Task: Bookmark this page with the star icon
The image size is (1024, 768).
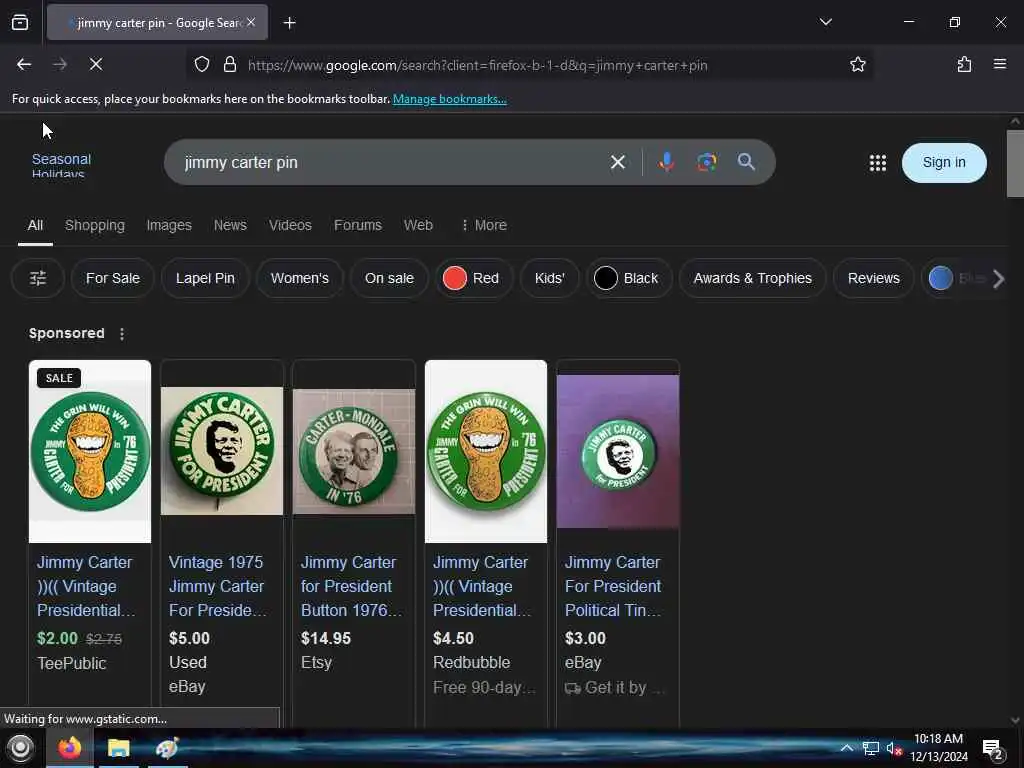Action: coord(857,64)
